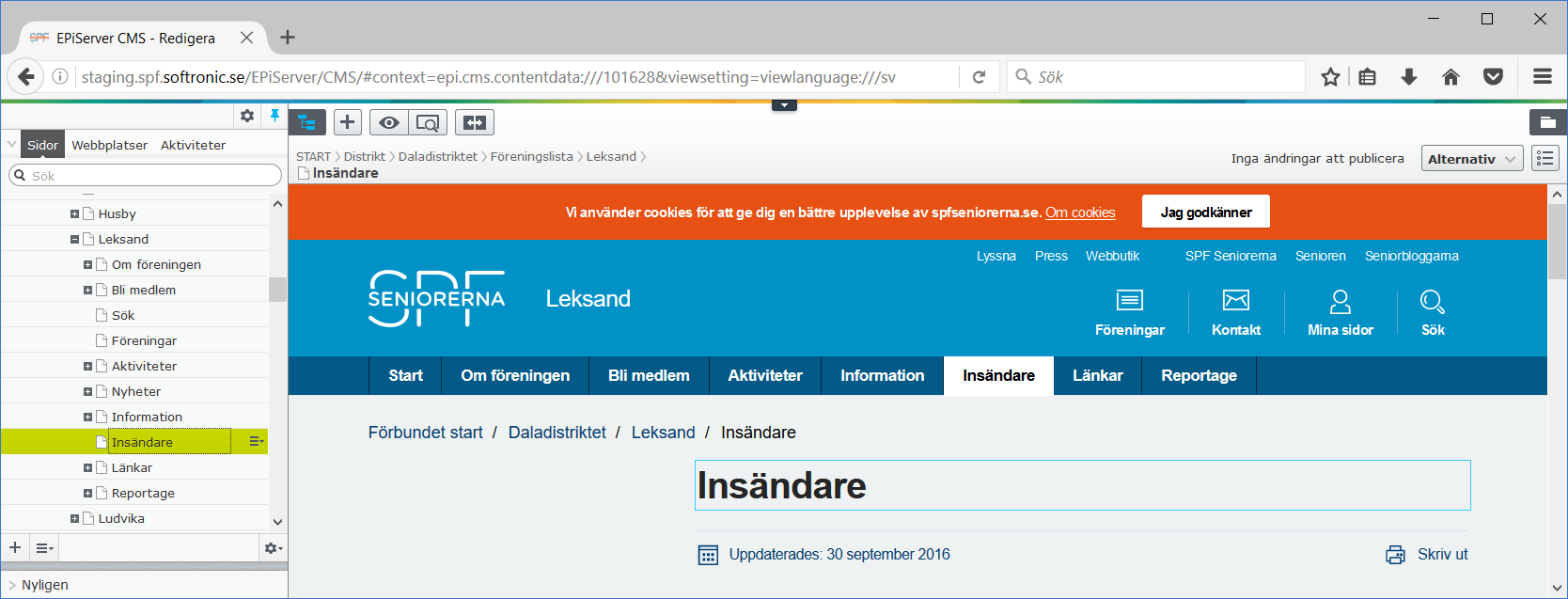Click the Sök magnifier in the site header
This screenshot has height=599, width=1568.
1433,301
